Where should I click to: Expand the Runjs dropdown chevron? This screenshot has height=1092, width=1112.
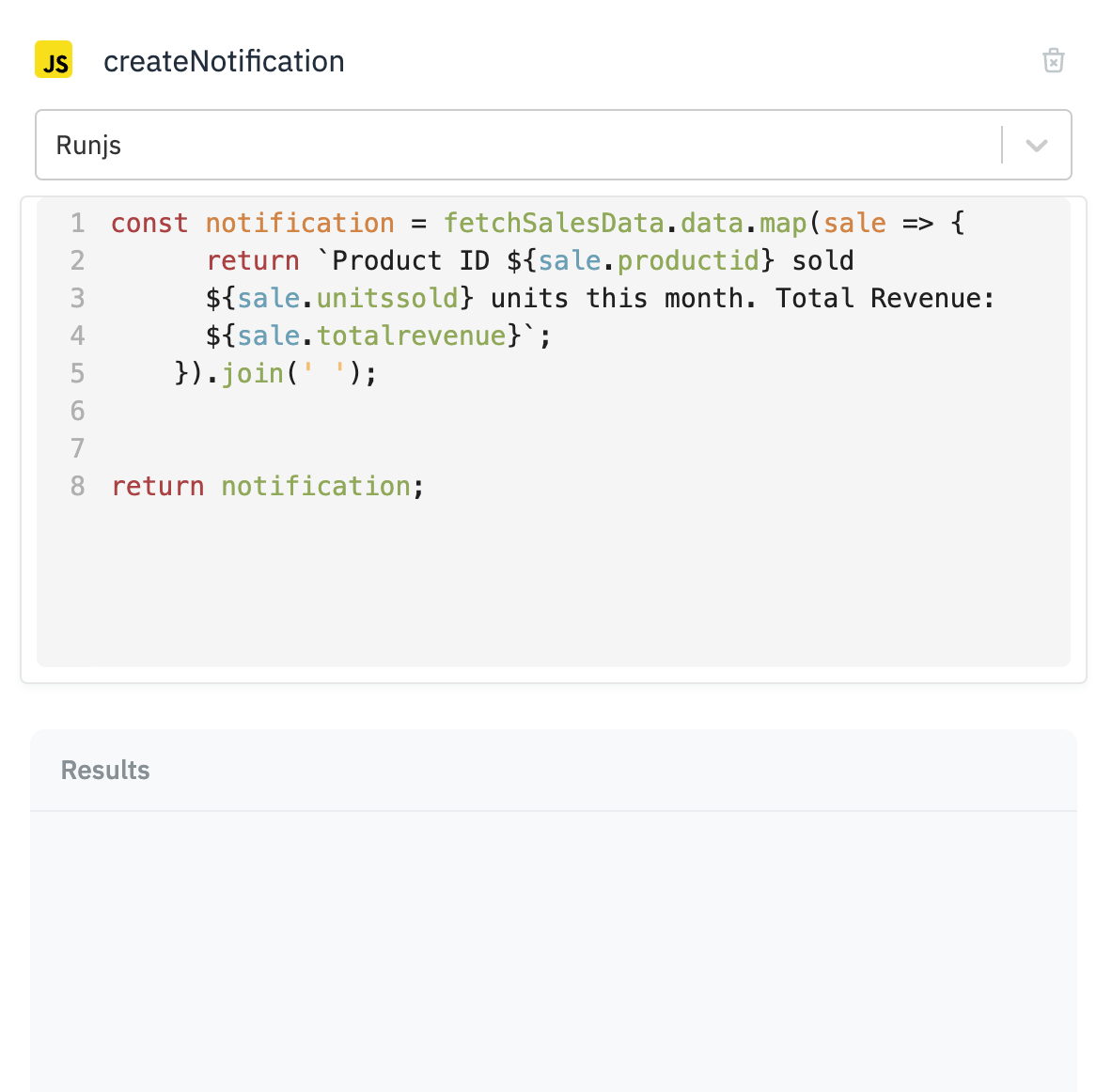point(1036,146)
